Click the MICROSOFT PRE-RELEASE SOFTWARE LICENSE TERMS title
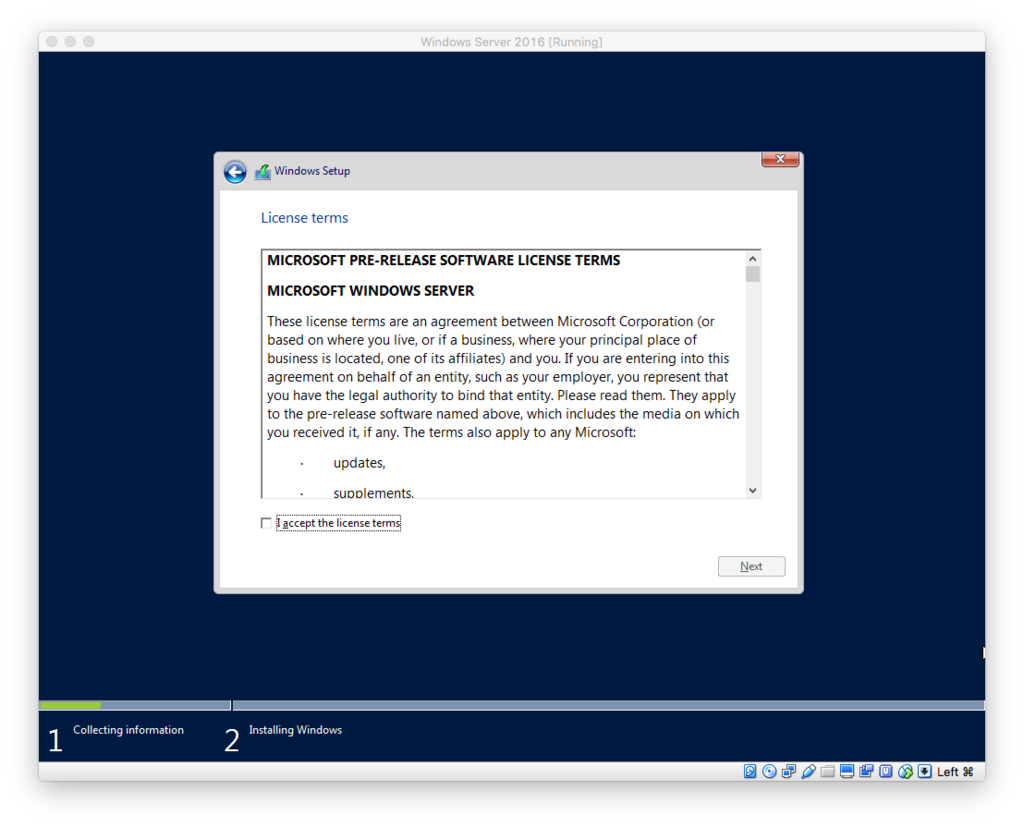Screen dimensions: 1024x827 click(x=443, y=261)
